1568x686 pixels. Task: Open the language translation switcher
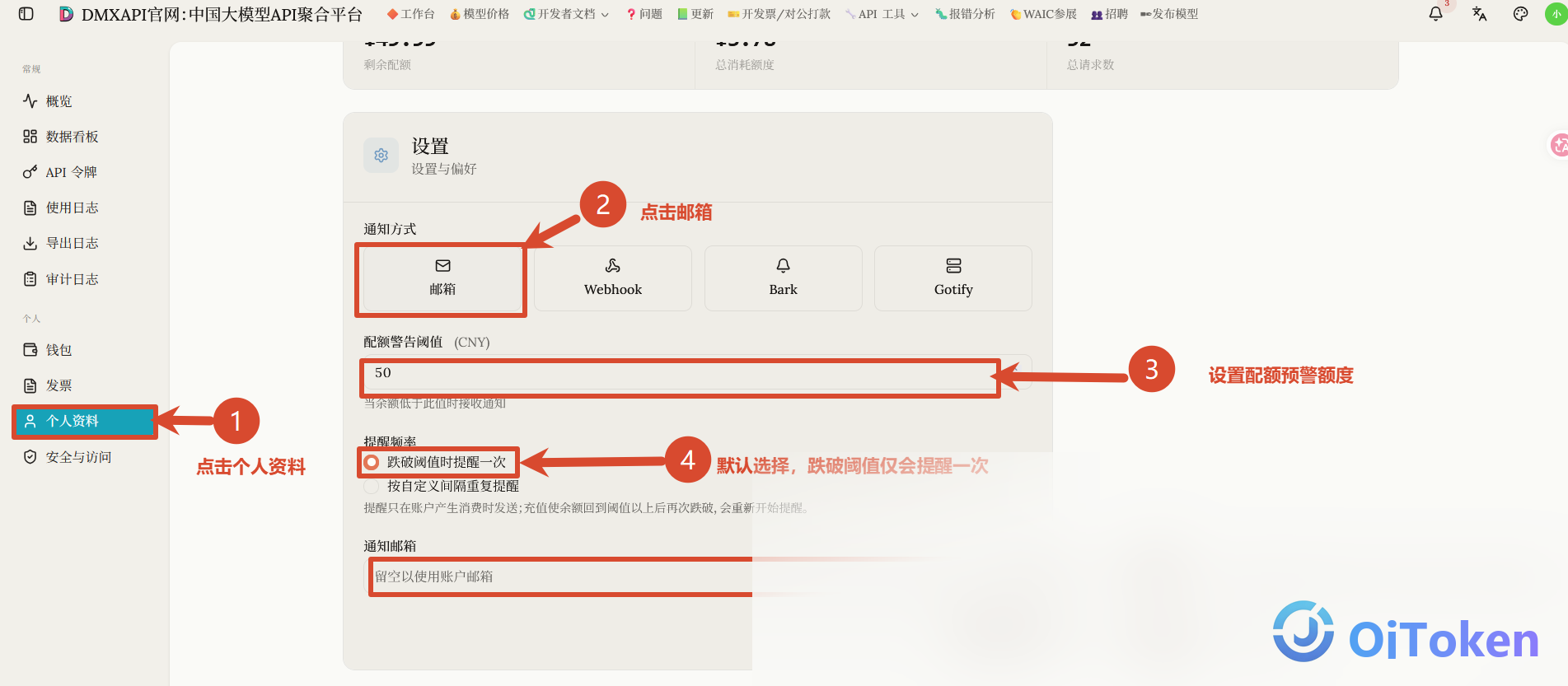(1479, 14)
